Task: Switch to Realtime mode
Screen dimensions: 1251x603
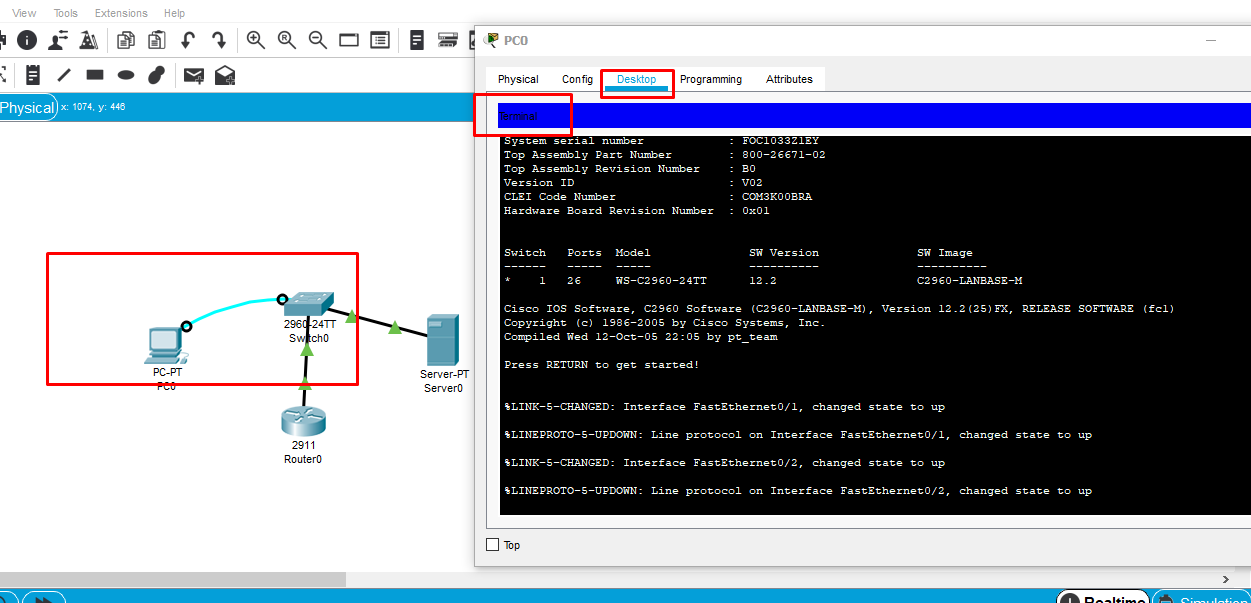Action: pos(1104,598)
